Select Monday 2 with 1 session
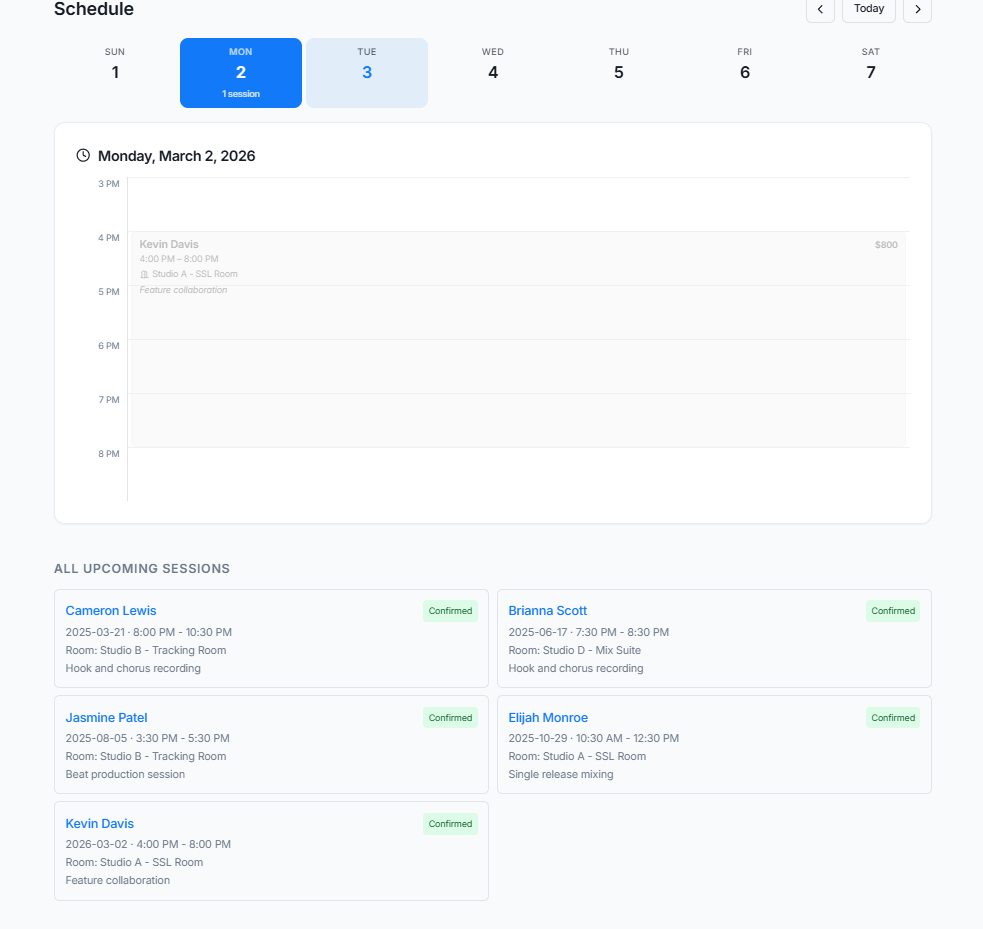 [241, 73]
